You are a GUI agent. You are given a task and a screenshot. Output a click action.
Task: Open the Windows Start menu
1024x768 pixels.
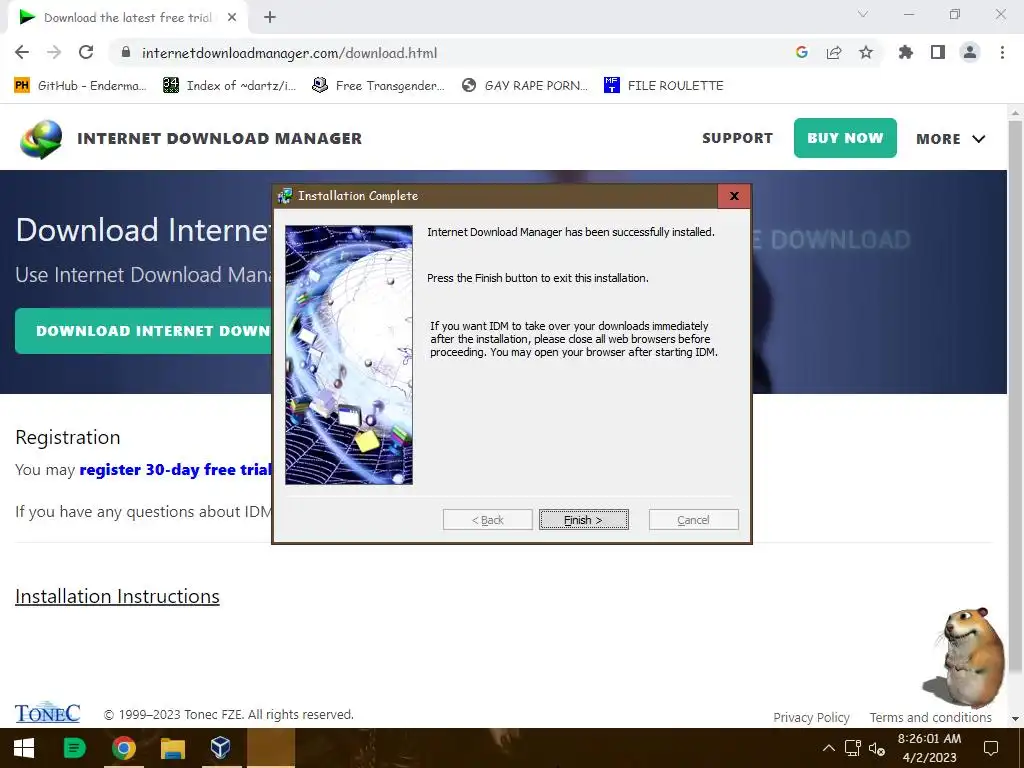(x=24, y=748)
